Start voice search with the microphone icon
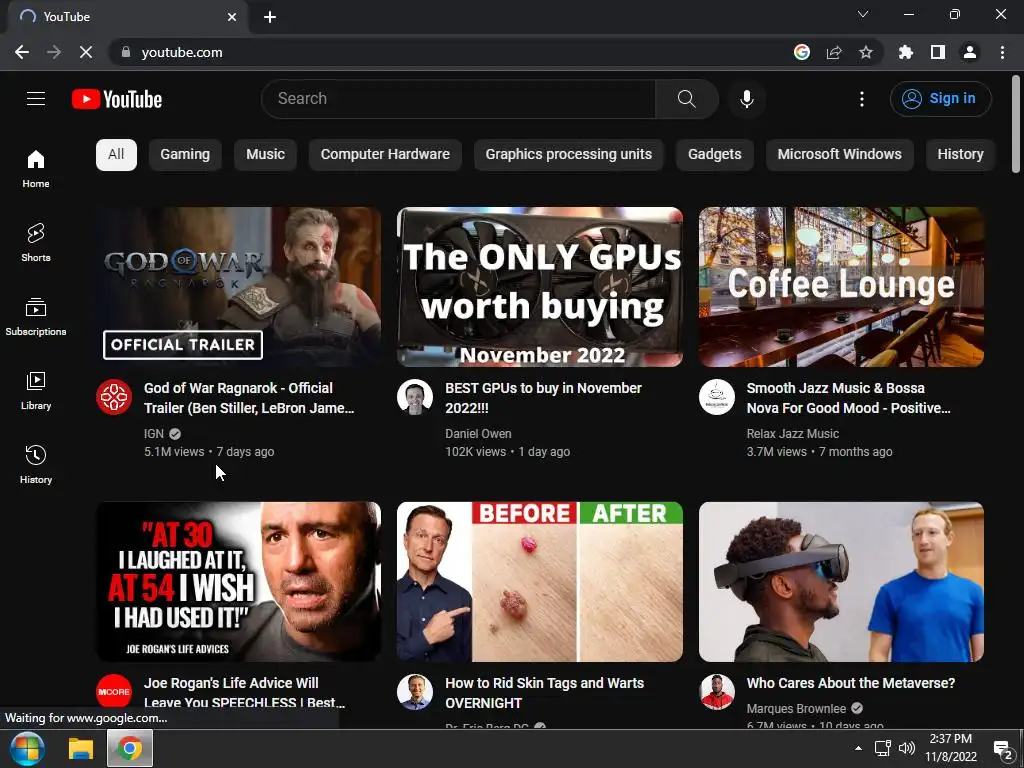This screenshot has height=768, width=1024. pos(746,99)
